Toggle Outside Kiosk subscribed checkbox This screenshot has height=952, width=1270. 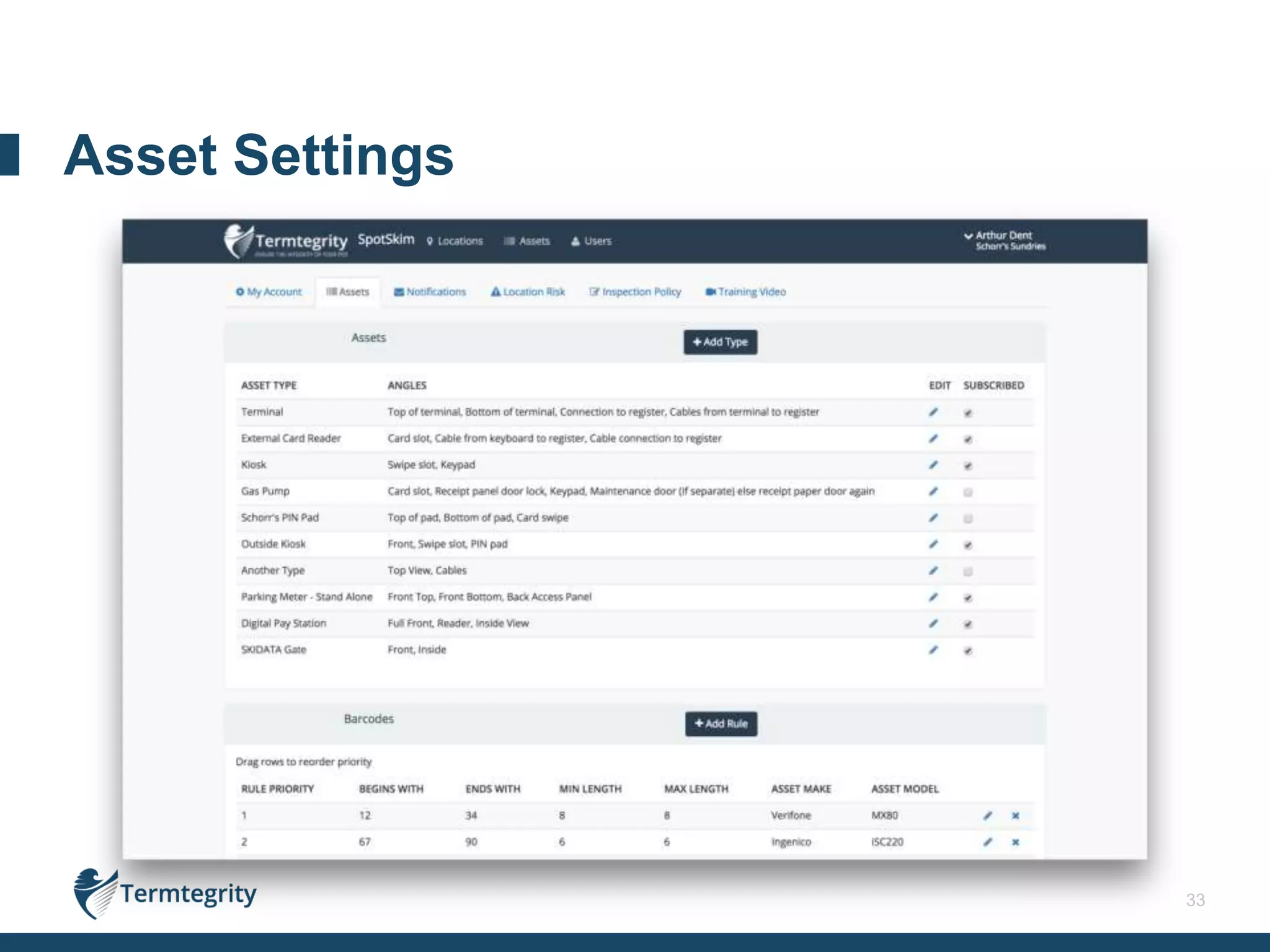pos(968,545)
